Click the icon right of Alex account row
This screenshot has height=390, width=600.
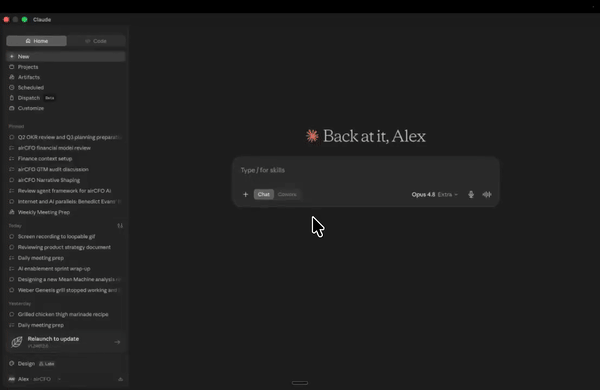point(121,379)
